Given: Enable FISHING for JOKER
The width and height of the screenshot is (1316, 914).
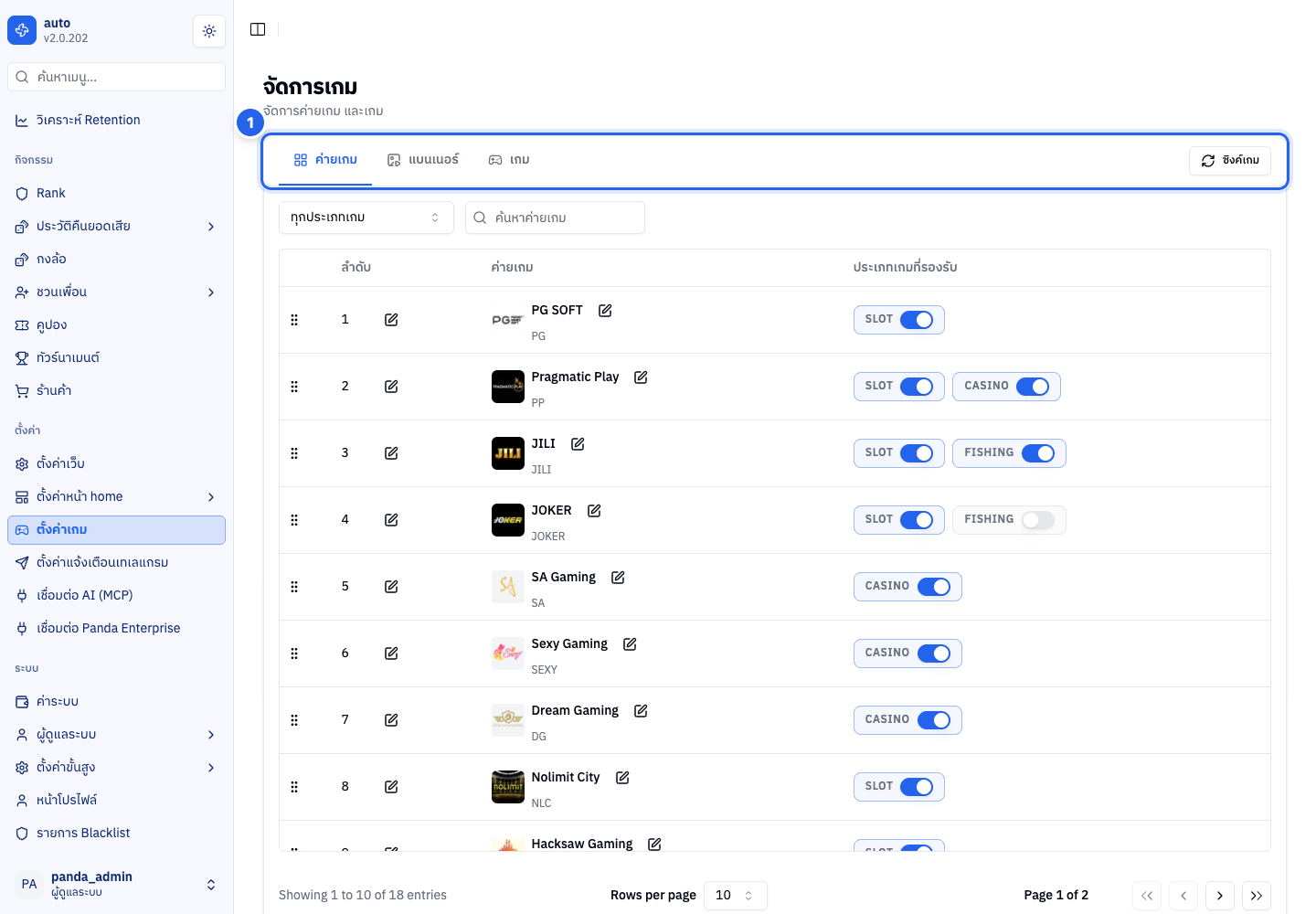Looking at the screenshot, I should click(1038, 520).
